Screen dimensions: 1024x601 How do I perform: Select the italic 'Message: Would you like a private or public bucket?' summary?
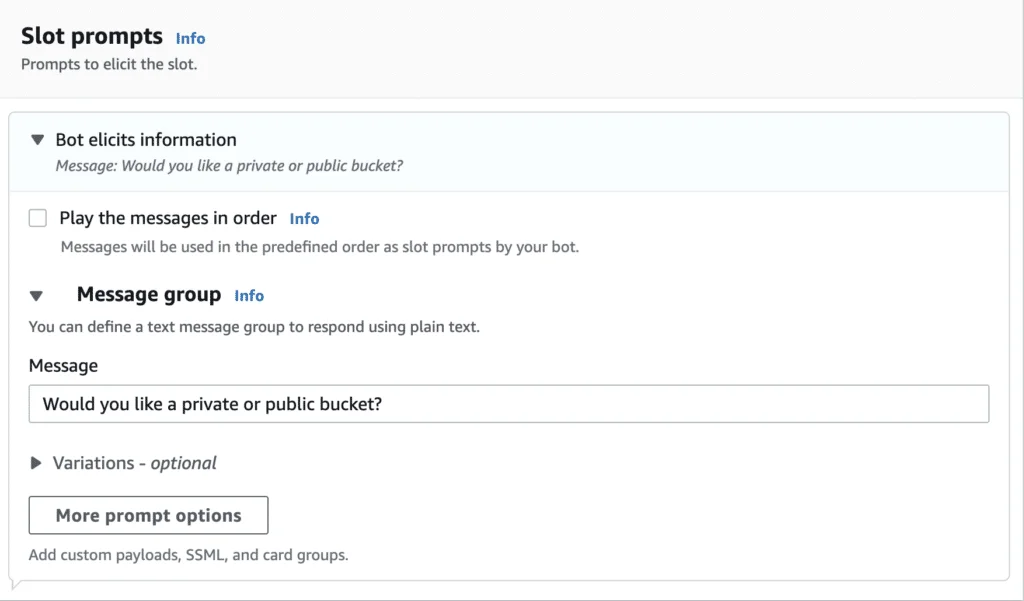(229, 166)
